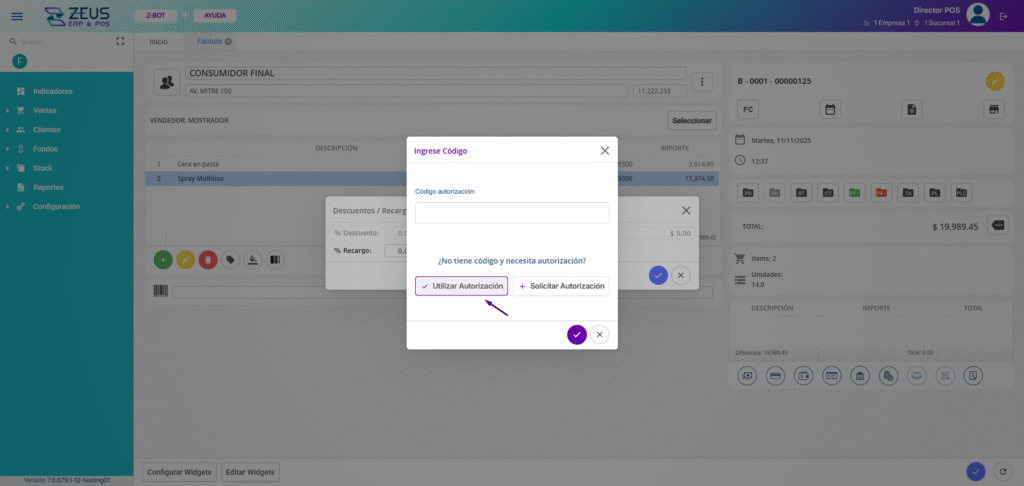Click the fullscreen icon beside search box
The width and height of the screenshot is (1024, 486).
[121, 42]
